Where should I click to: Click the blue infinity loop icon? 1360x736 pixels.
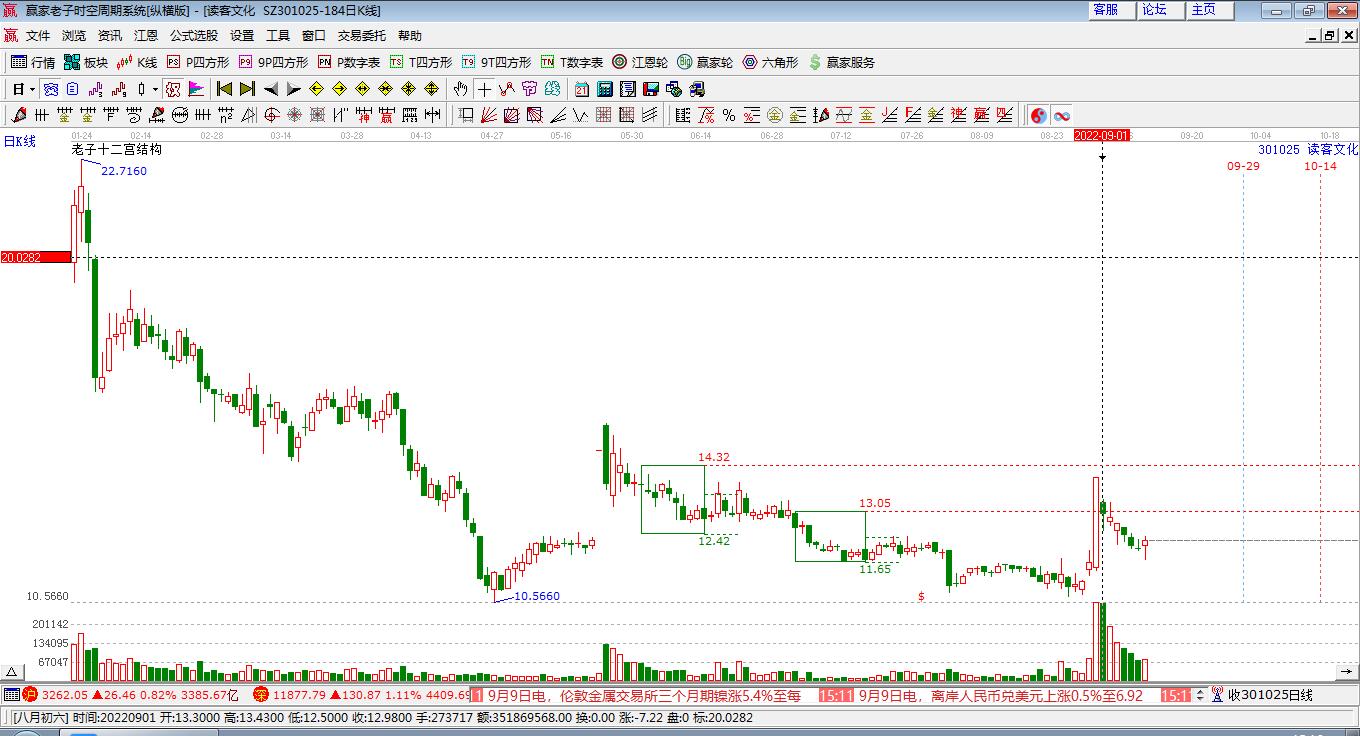point(1061,115)
